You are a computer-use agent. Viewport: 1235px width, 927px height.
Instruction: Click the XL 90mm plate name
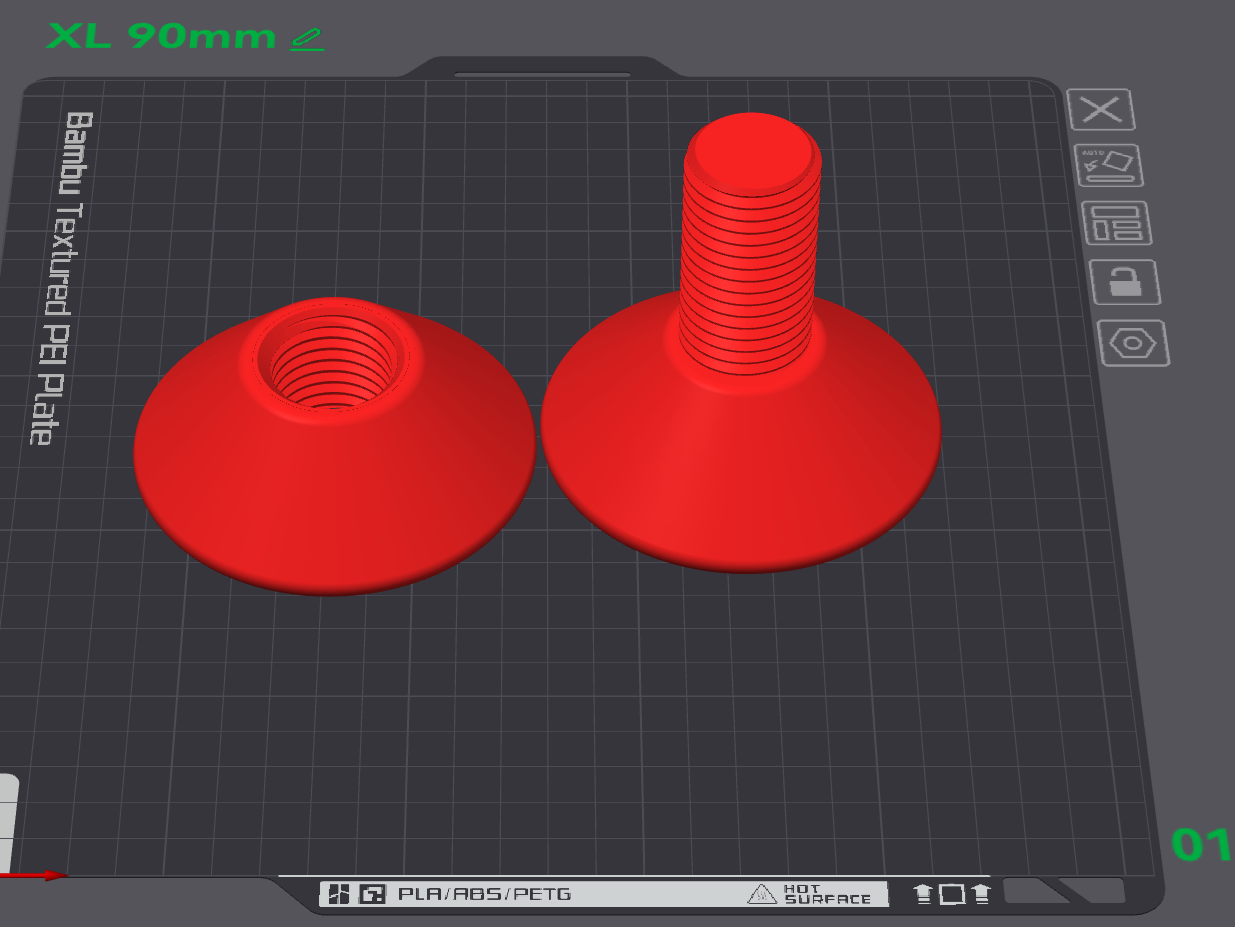pyautogui.click(x=161, y=36)
